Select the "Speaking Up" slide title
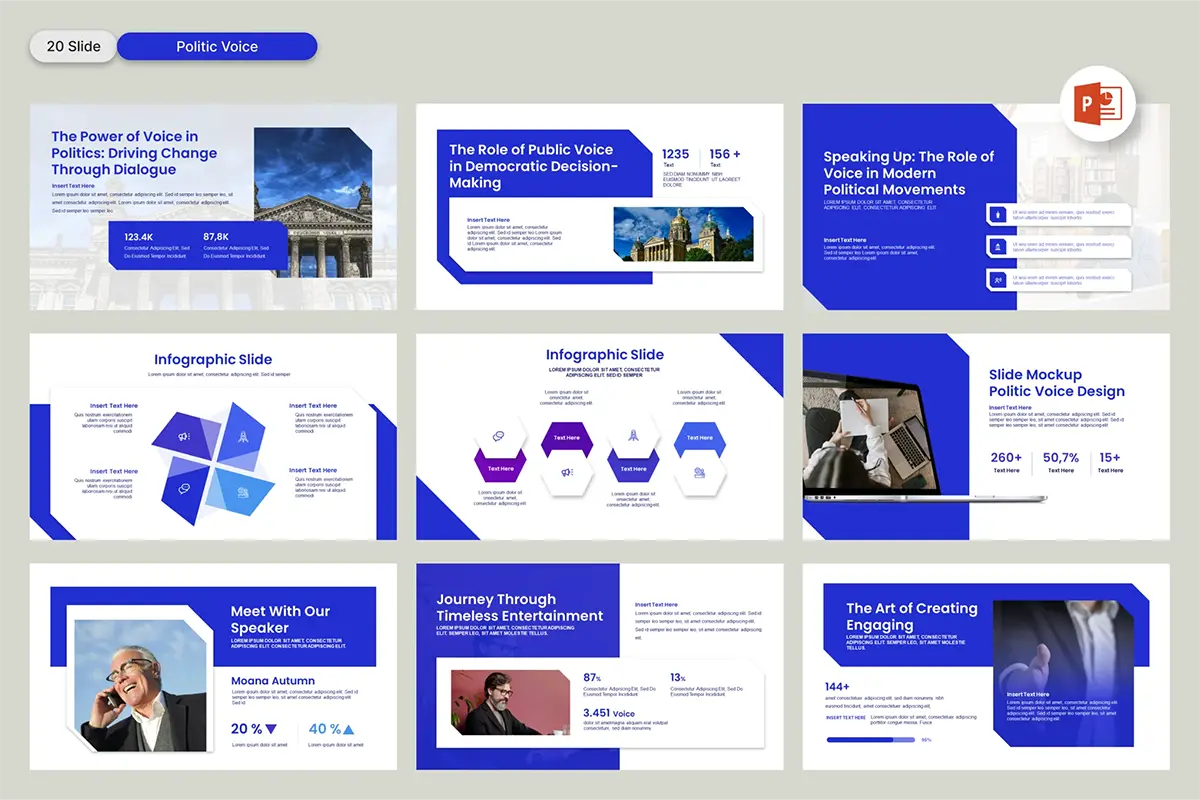1200x800 pixels. pyautogui.click(x=909, y=173)
